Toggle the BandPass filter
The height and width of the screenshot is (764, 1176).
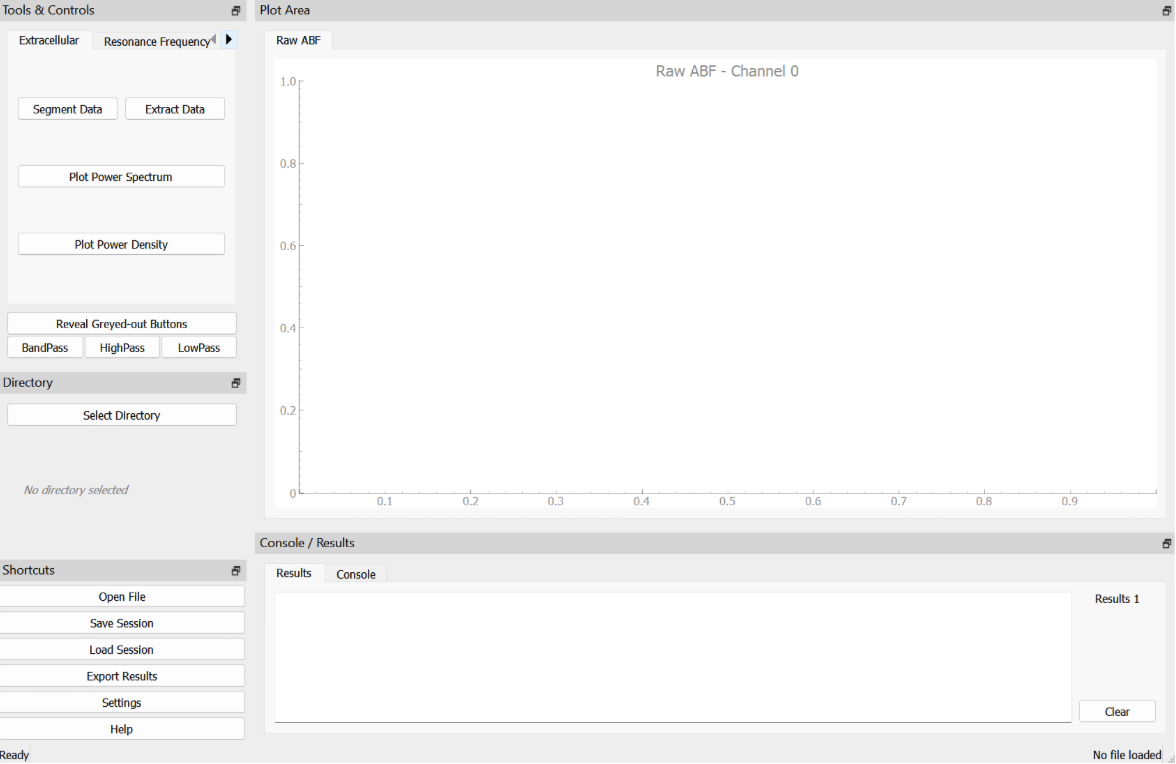(x=44, y=347)
